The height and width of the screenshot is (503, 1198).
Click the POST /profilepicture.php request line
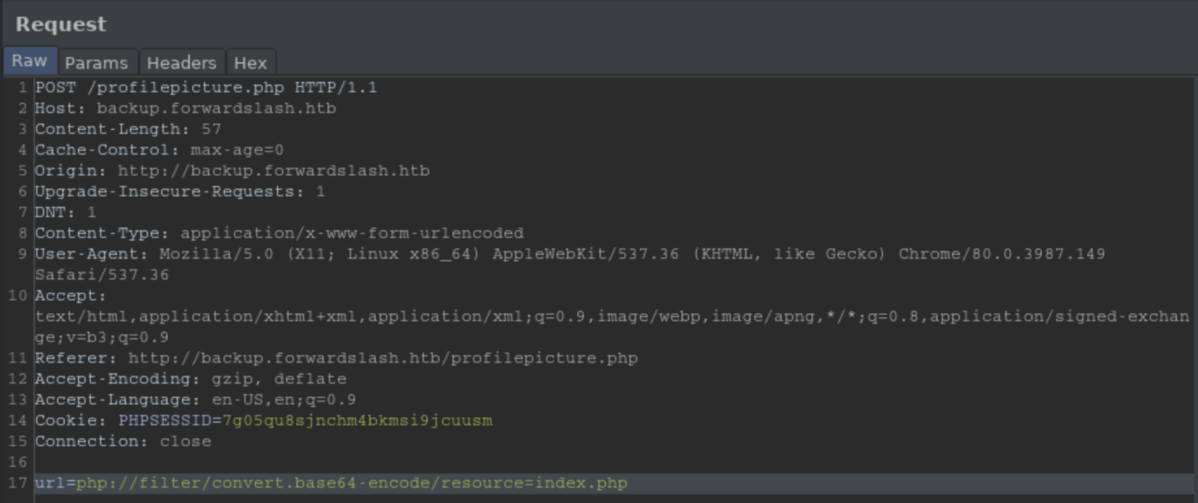(x=206, y=87)
